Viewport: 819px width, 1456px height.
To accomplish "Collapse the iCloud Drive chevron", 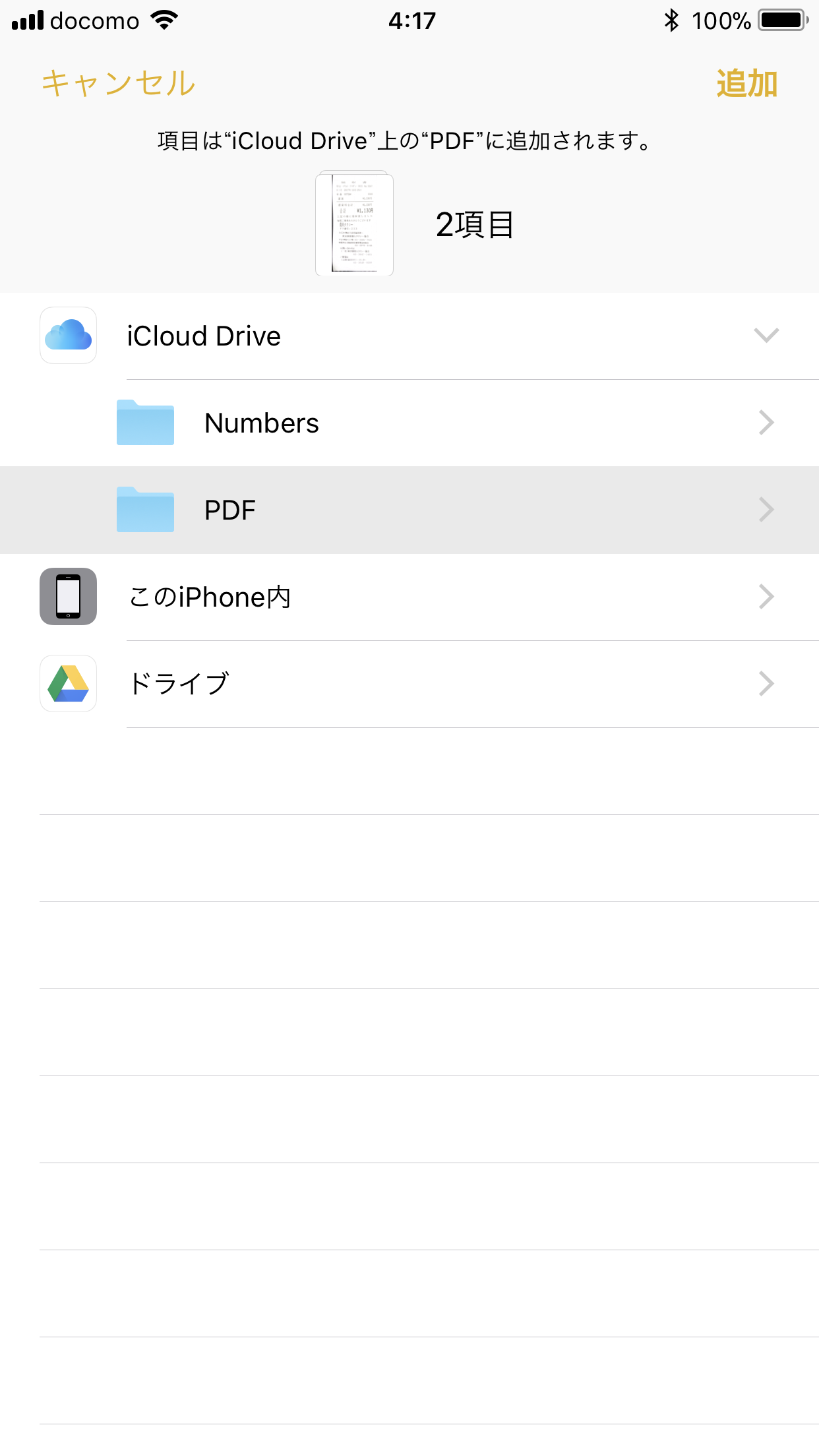I will 766,335.
